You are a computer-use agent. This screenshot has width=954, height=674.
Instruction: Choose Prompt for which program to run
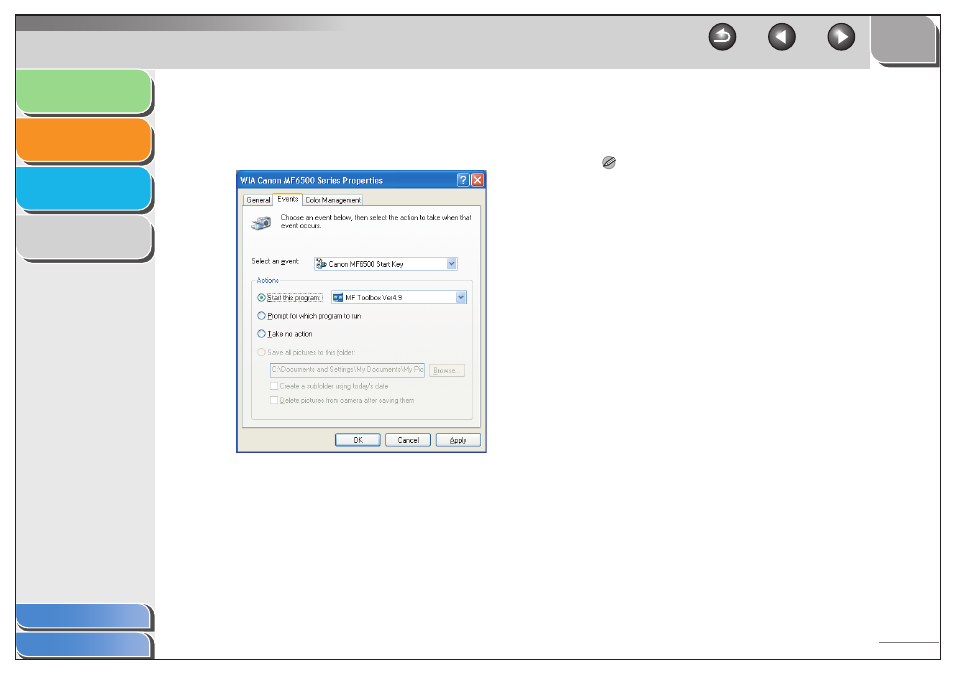pyautogui.click(x=262, y=316)
